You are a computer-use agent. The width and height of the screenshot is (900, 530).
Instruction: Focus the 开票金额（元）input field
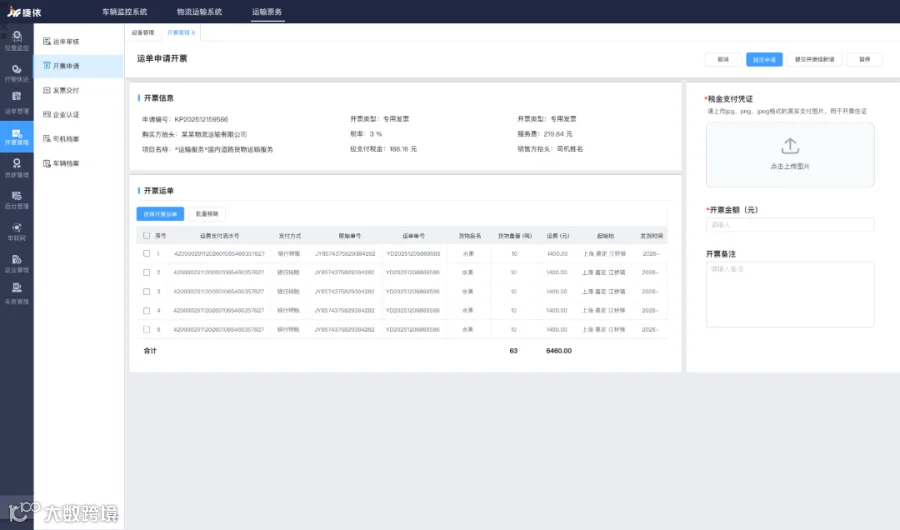(790, 225)
